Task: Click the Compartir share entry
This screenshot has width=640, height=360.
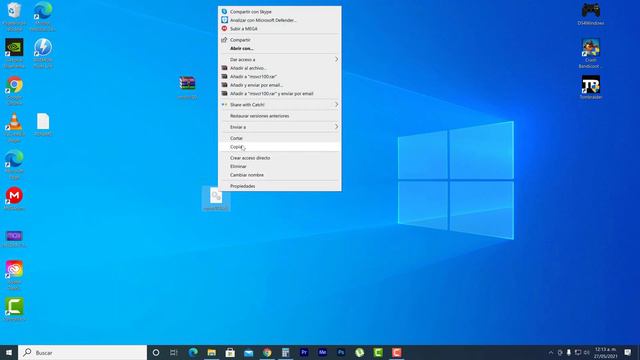Action: [x=280, y=40]
